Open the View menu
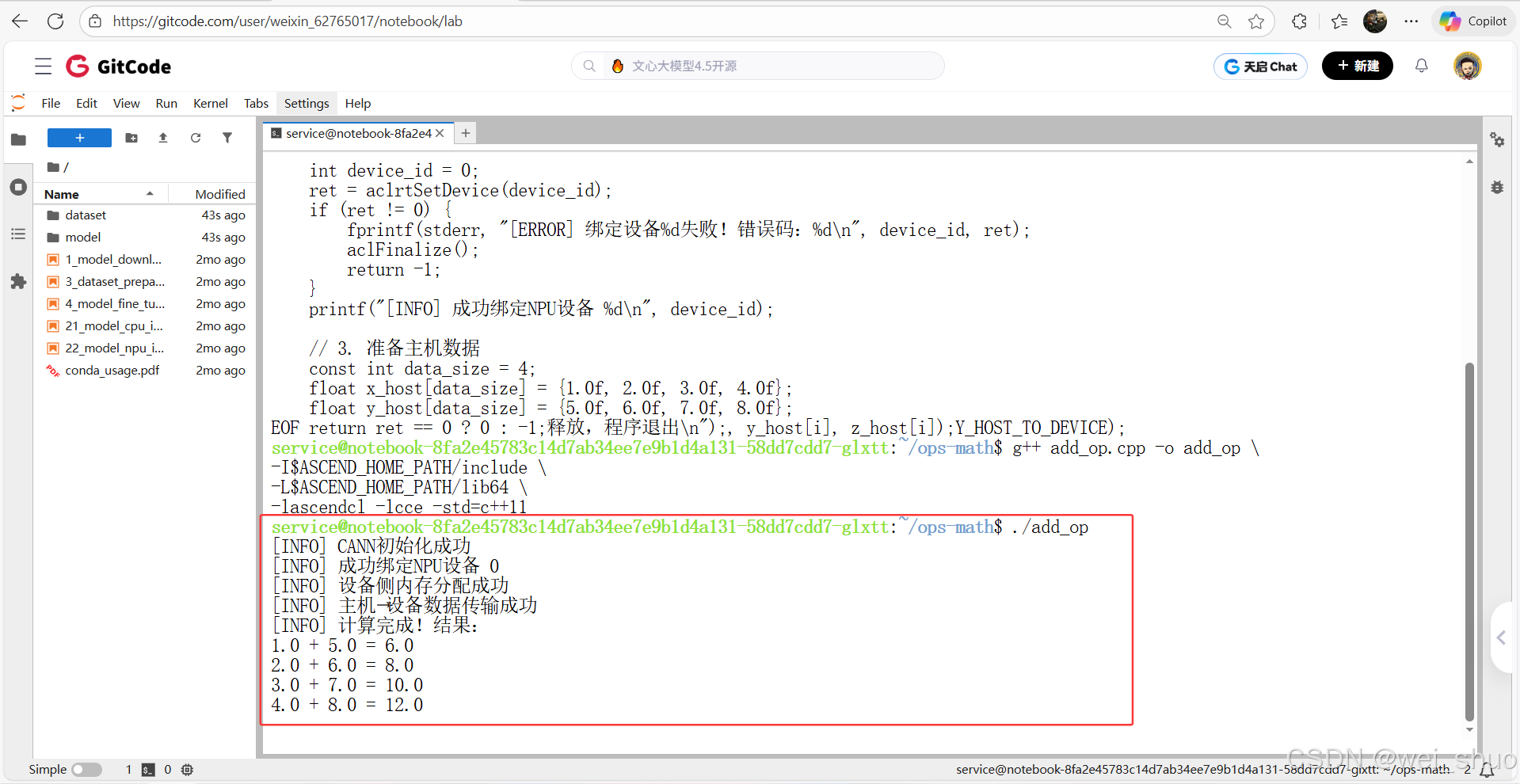The height and width of the screenshot is (784, 1520). (126, 103)
